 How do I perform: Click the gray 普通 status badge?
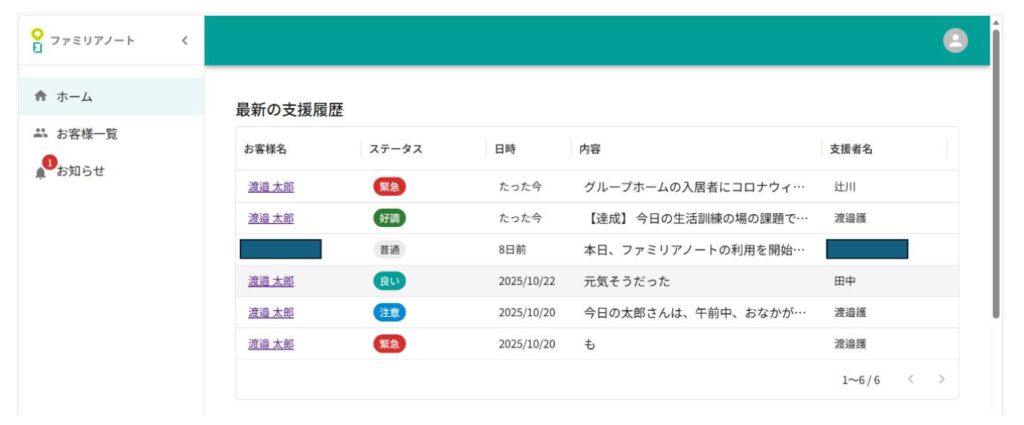tap(389, 250)
